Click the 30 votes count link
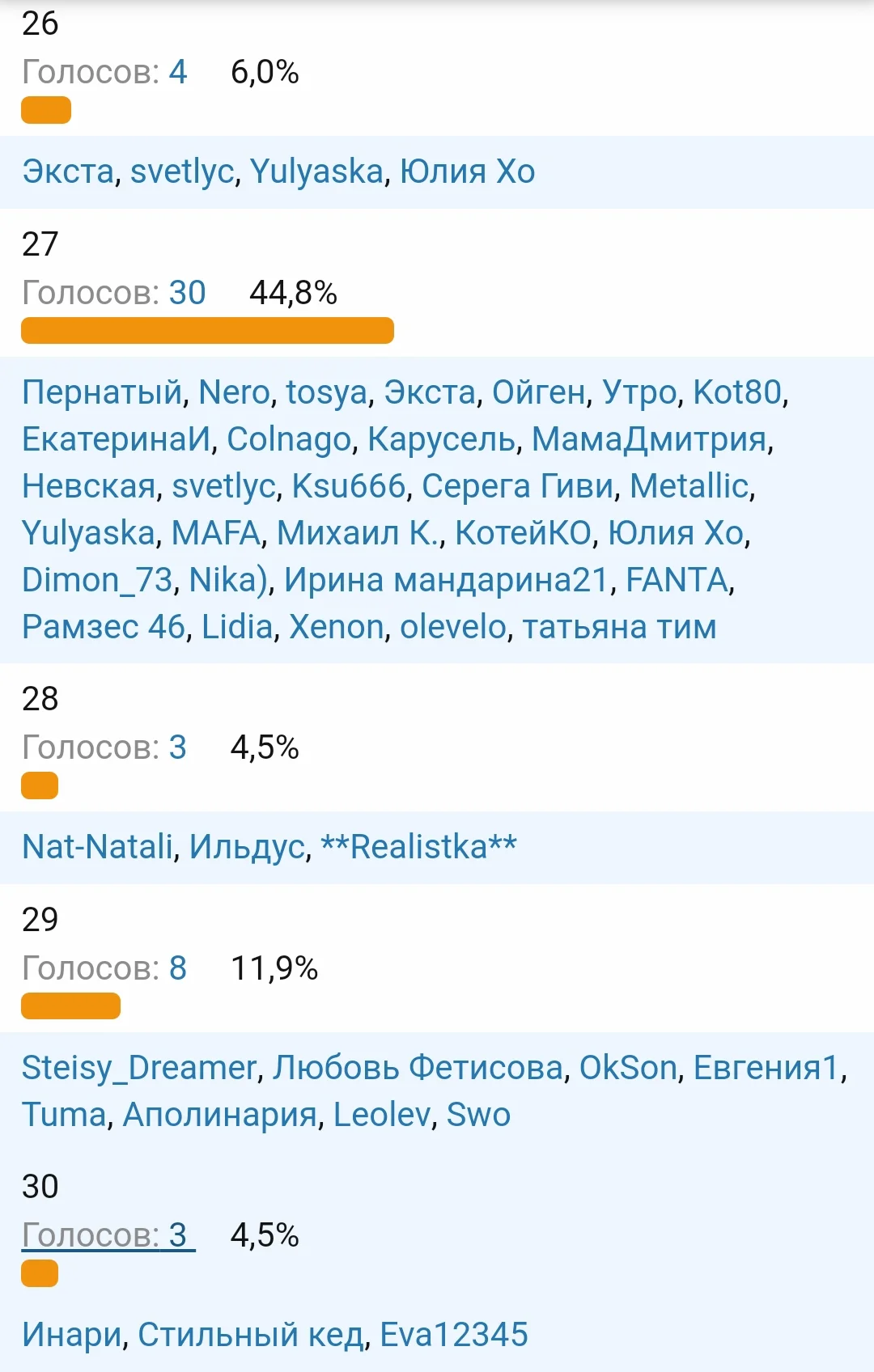 [187, 293]
